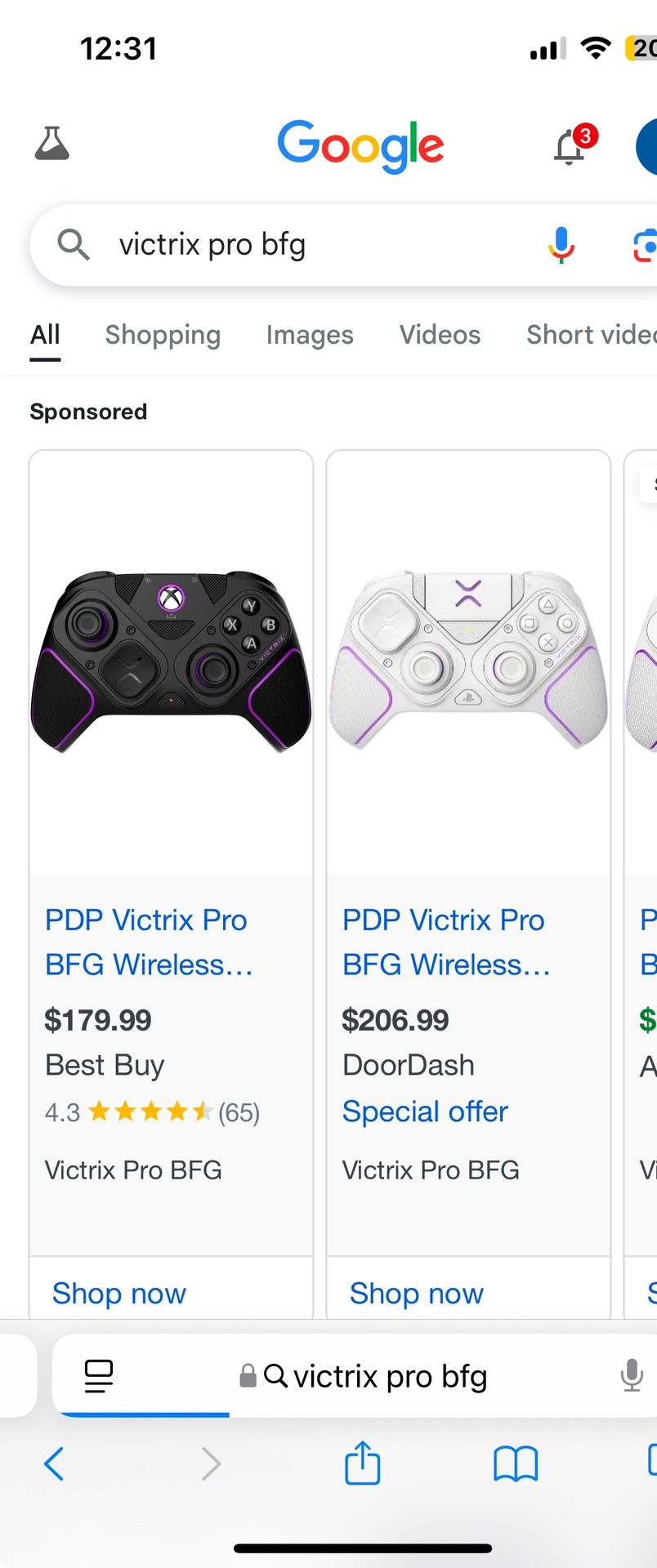Screen dimensions: 657x1568
Task: Tap the Share icon in Safari's toolbar
Action: click(362, 1463)
